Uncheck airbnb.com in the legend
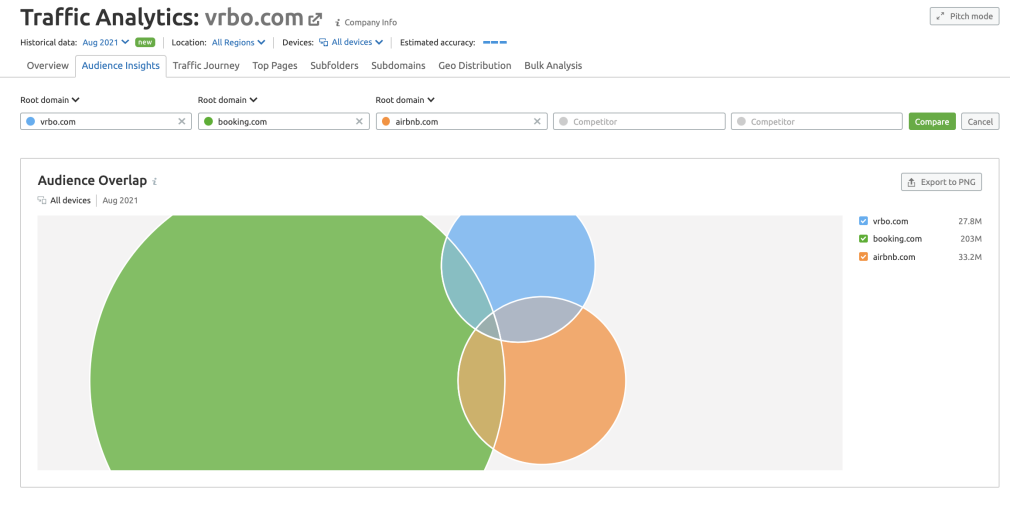The height and width of the screenshot is (506, 1010). tap(864, 257)
